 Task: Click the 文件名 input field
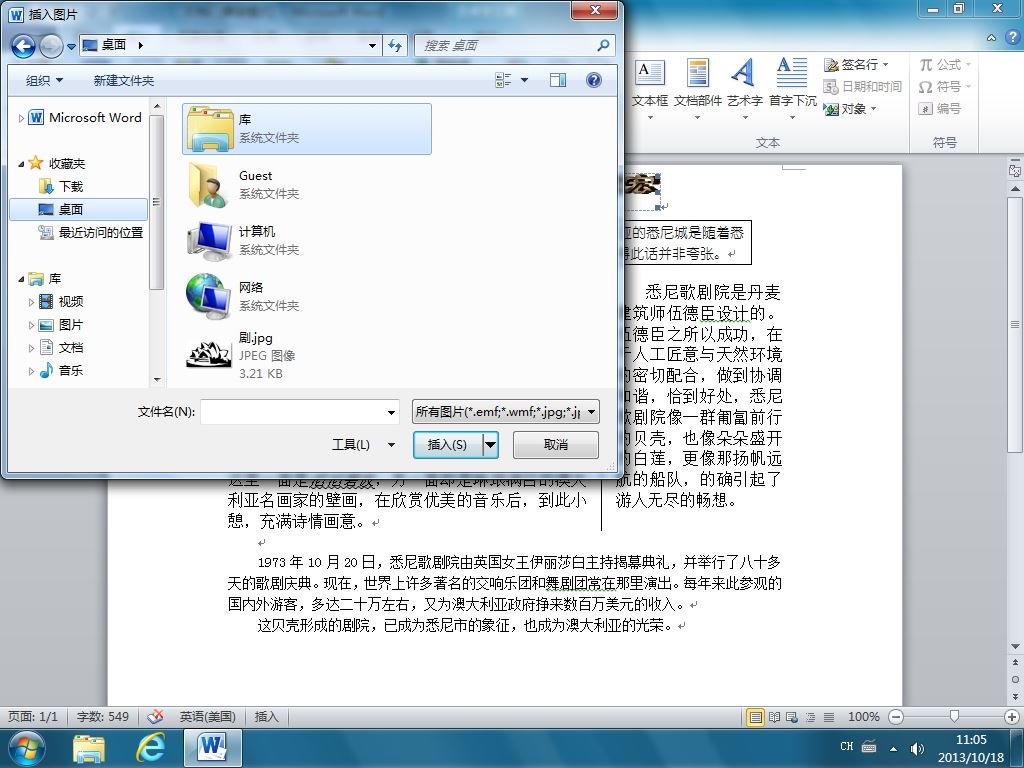click(x=299, y=412)
